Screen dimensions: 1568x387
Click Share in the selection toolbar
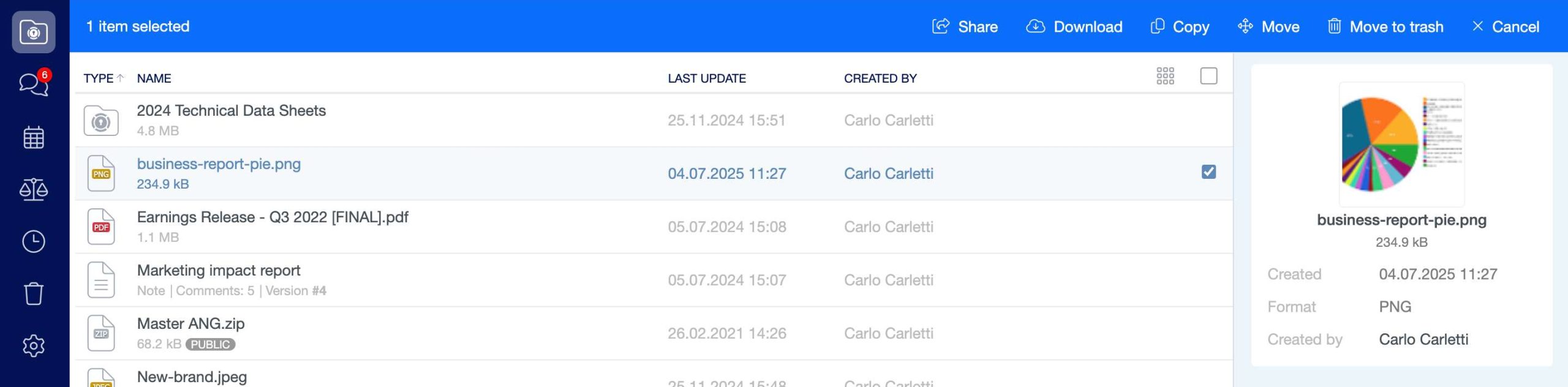(x=965, y=26)
